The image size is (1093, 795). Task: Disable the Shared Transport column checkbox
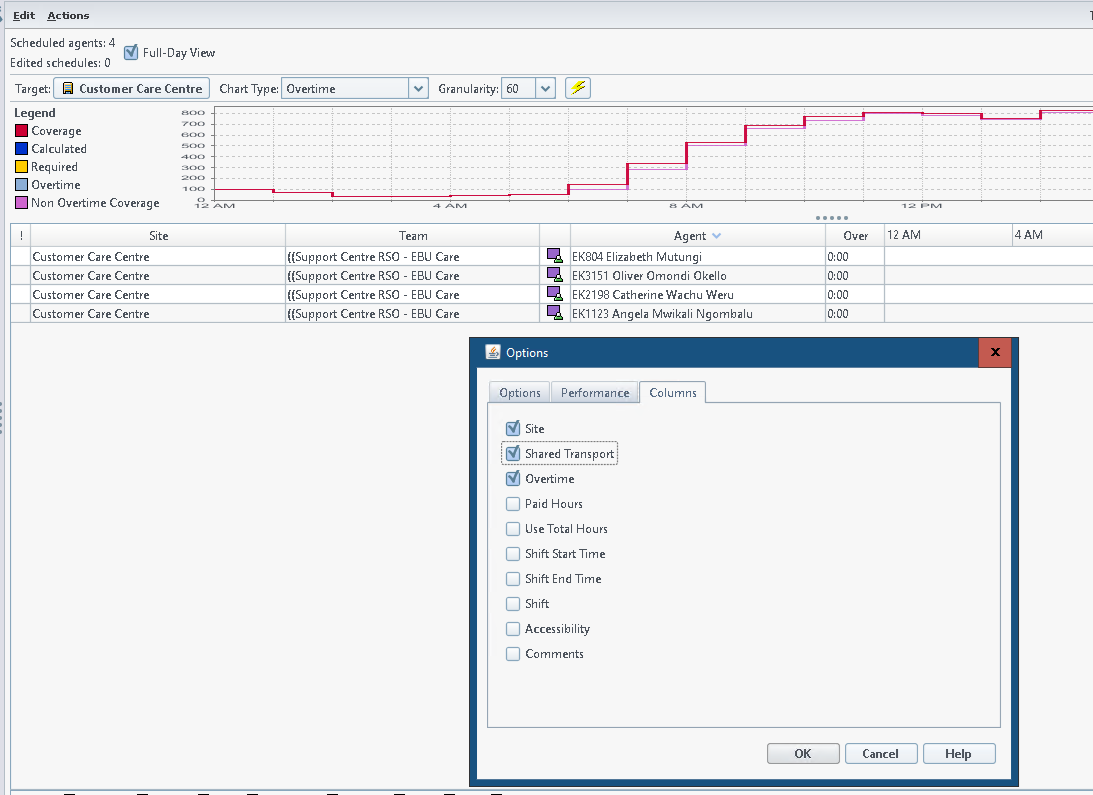tap(513, 453)
